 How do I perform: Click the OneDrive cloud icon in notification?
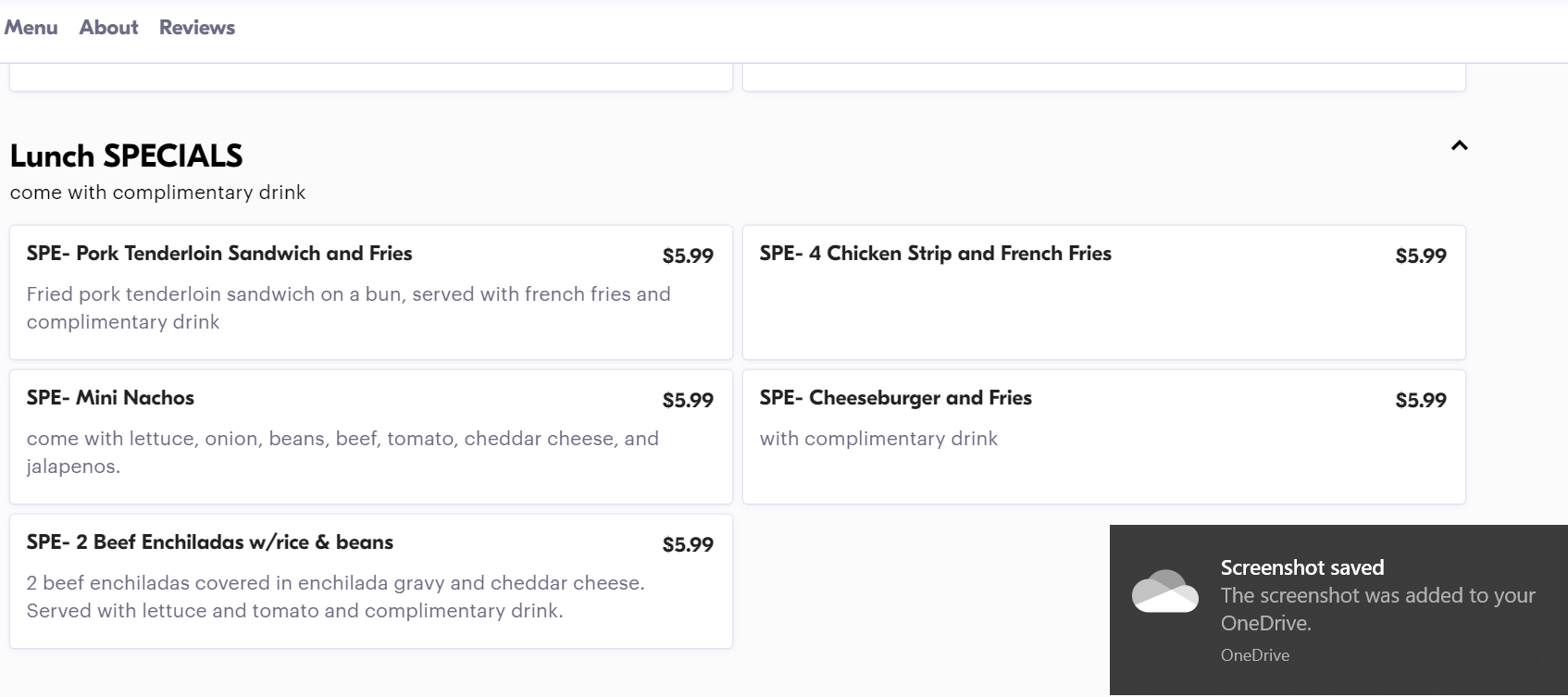(x=1164, y=591)
